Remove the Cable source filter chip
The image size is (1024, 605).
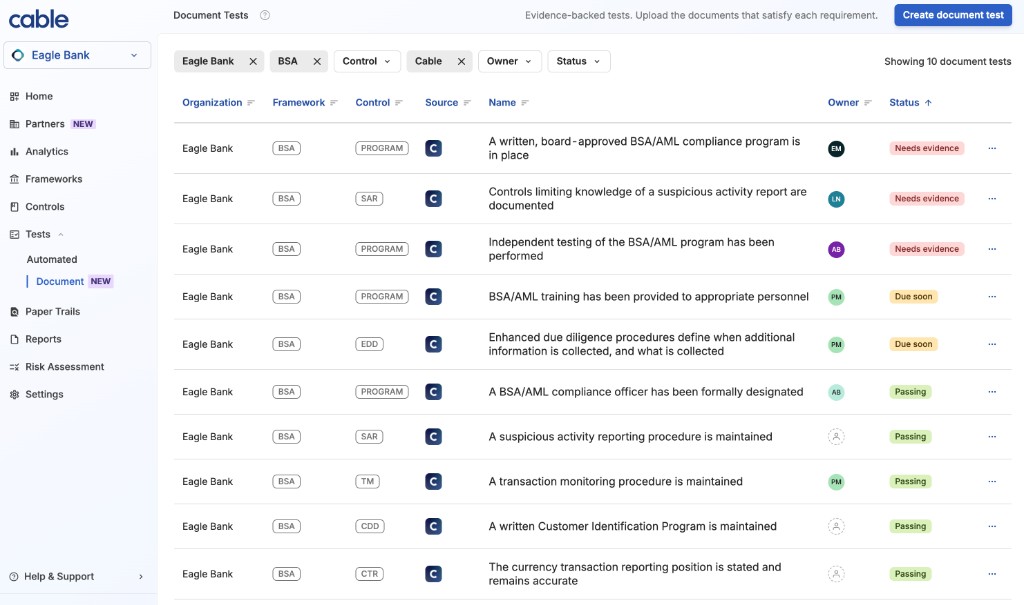point(461,61)
